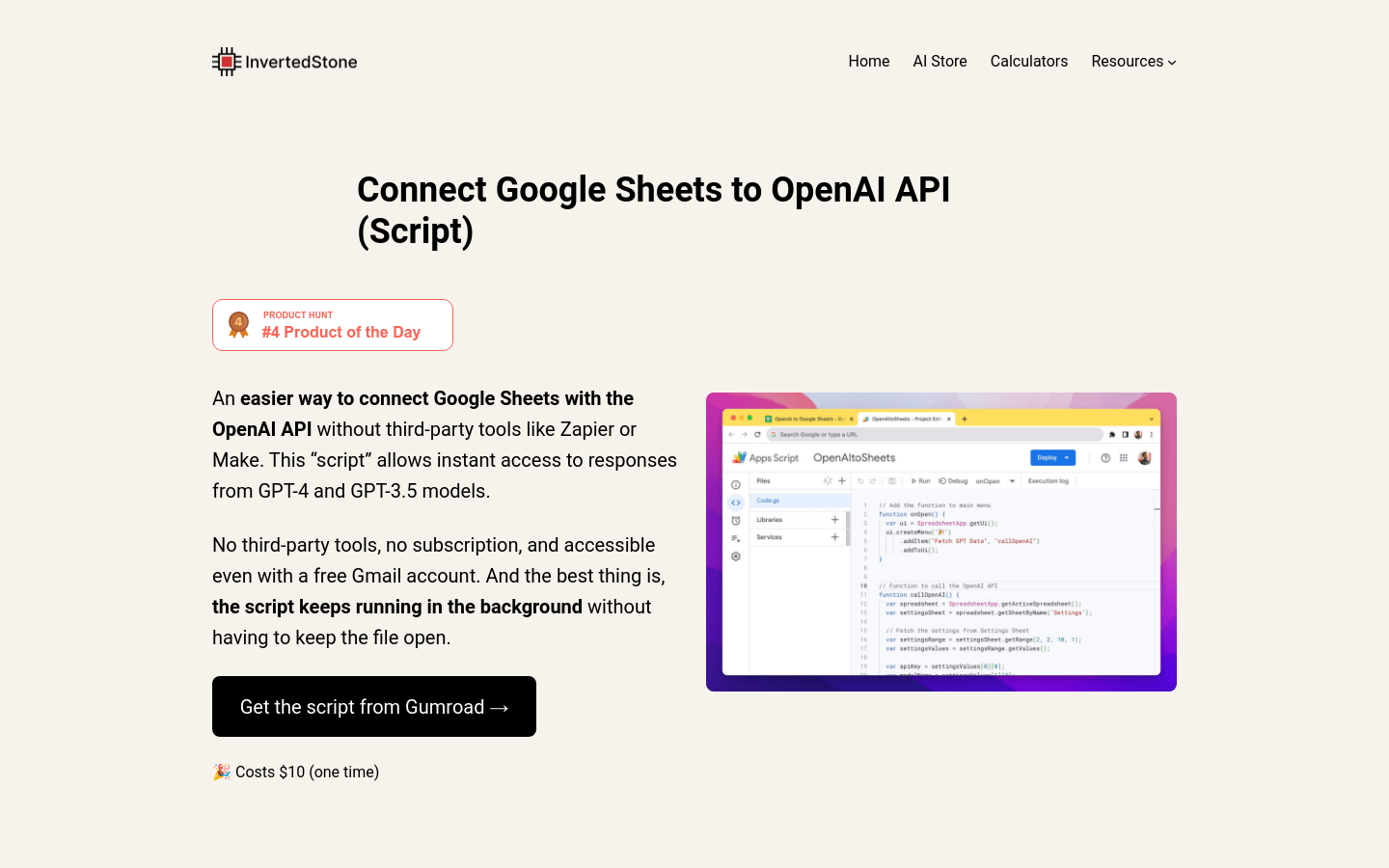Click the Deploy button in screenshot
This screenshot has height=868, width=1389.
tap(1052, 458)
